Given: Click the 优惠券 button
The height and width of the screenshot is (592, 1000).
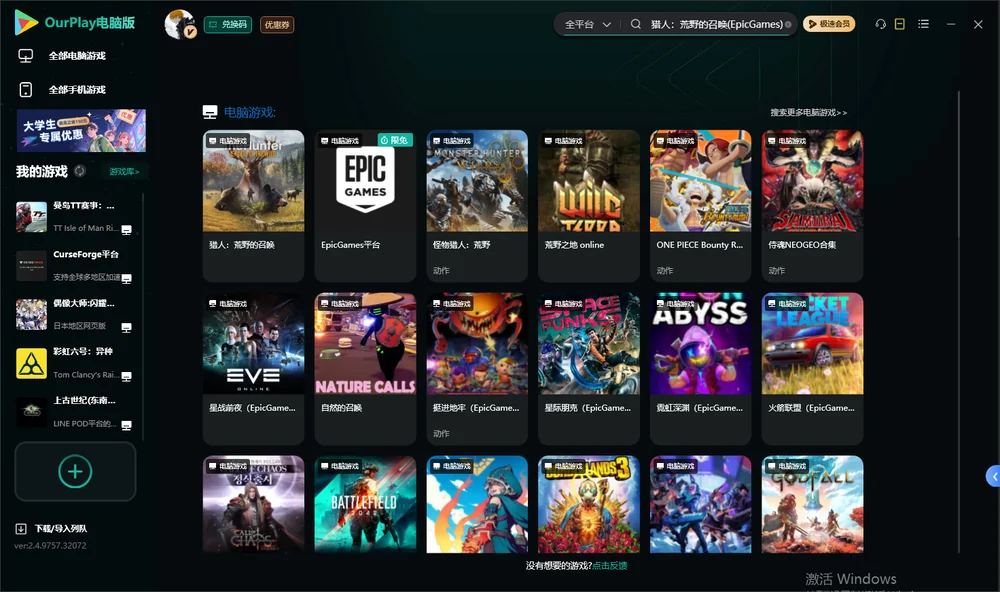Looking at the screenshot, I should coord(277,25).
